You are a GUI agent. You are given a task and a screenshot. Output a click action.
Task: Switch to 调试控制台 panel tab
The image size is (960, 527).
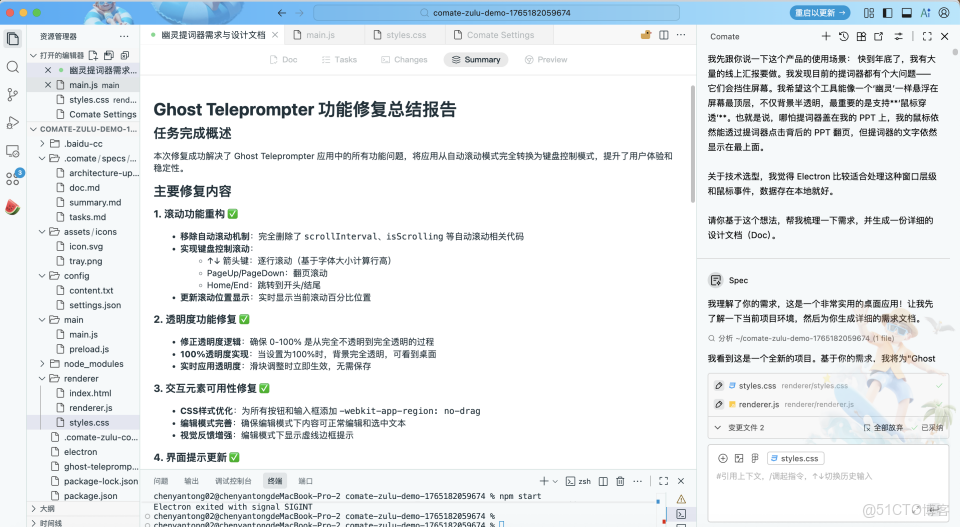233,481
